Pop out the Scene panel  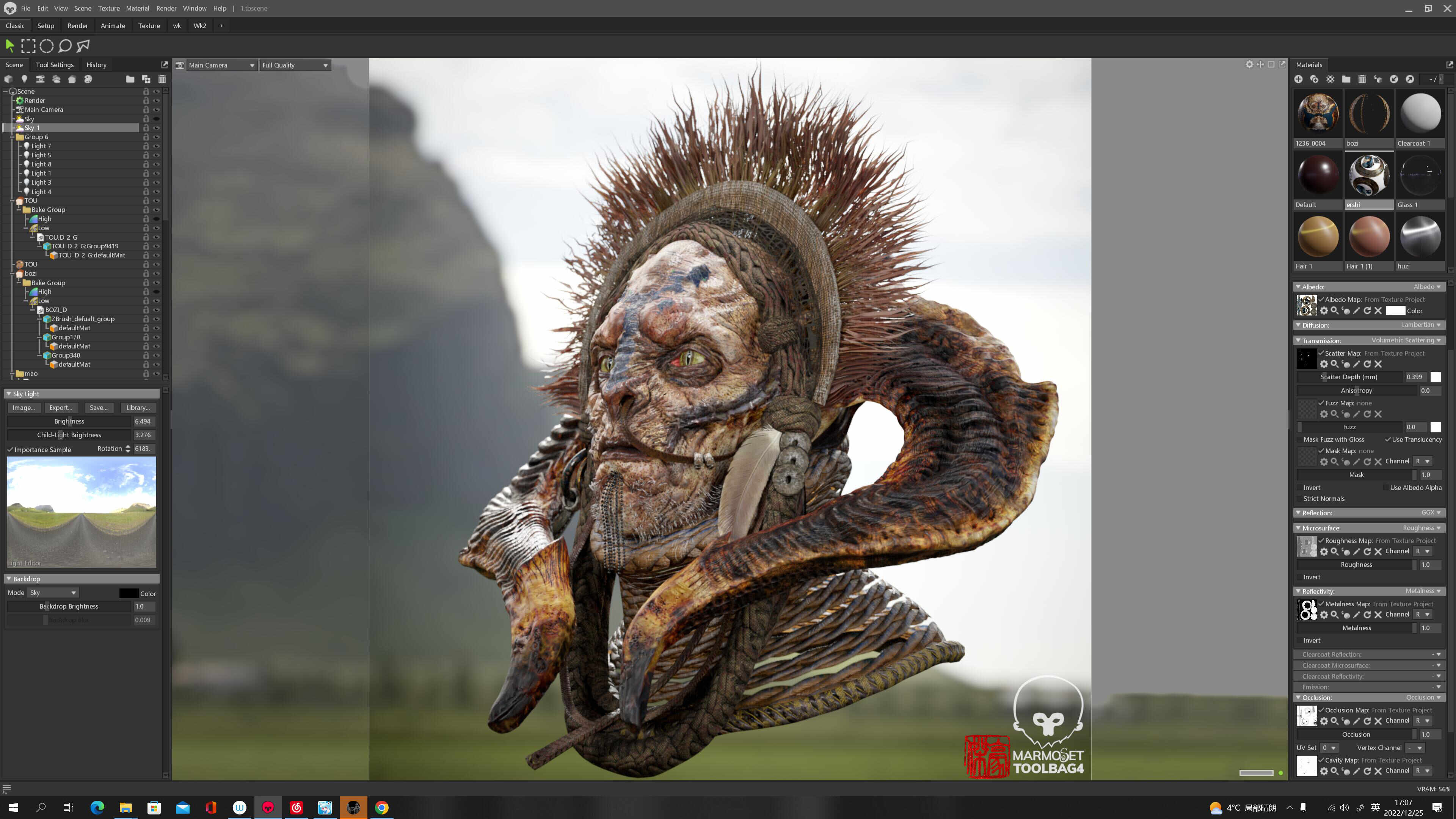click(165, 64)
